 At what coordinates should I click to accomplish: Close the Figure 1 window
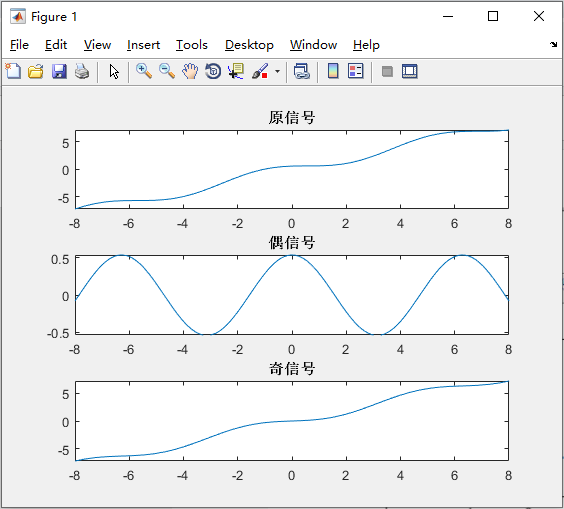click(538, 16)
